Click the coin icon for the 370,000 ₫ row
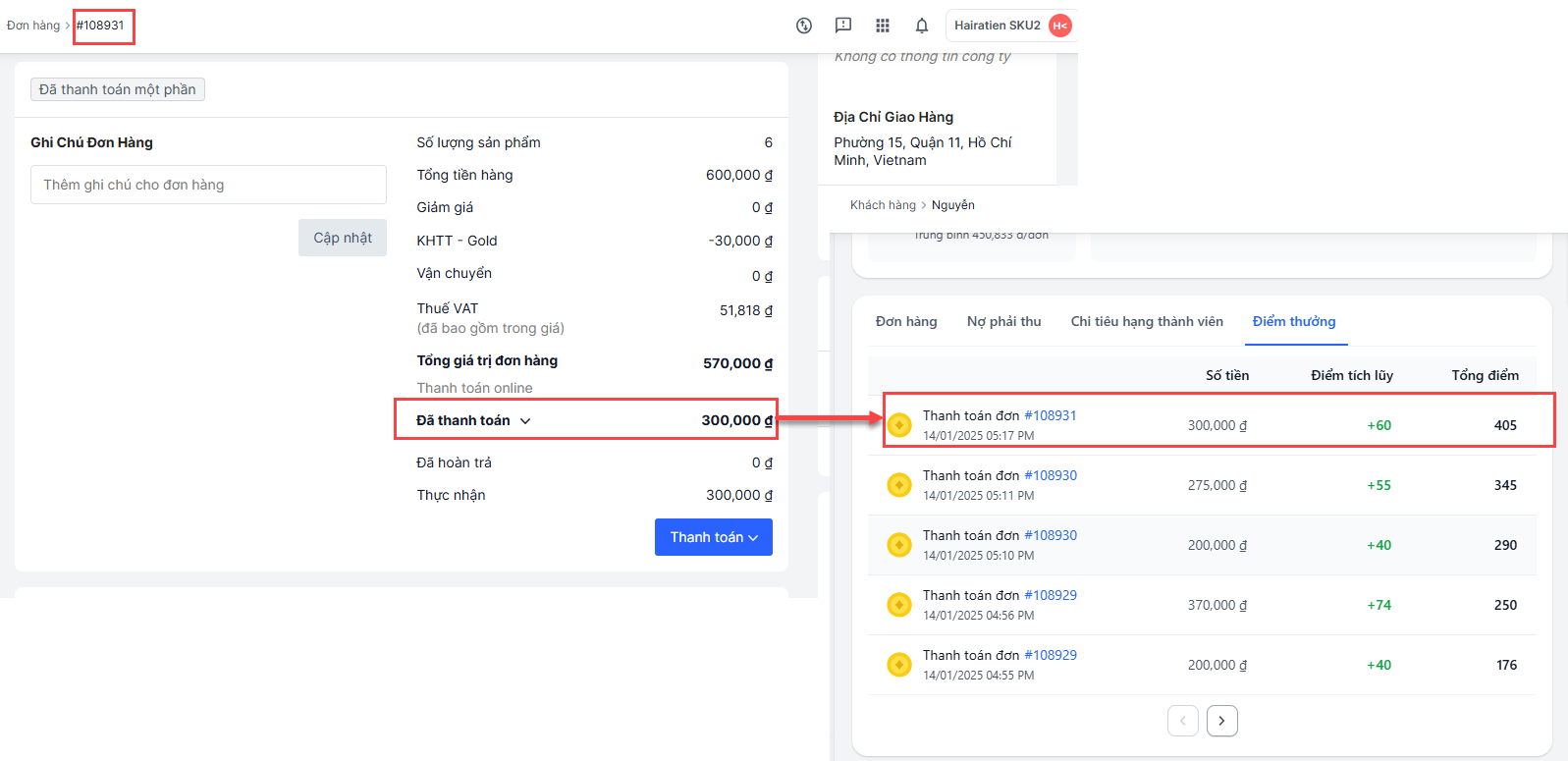The width and height of the screenshot is (1568, 761). pos(899,605)
